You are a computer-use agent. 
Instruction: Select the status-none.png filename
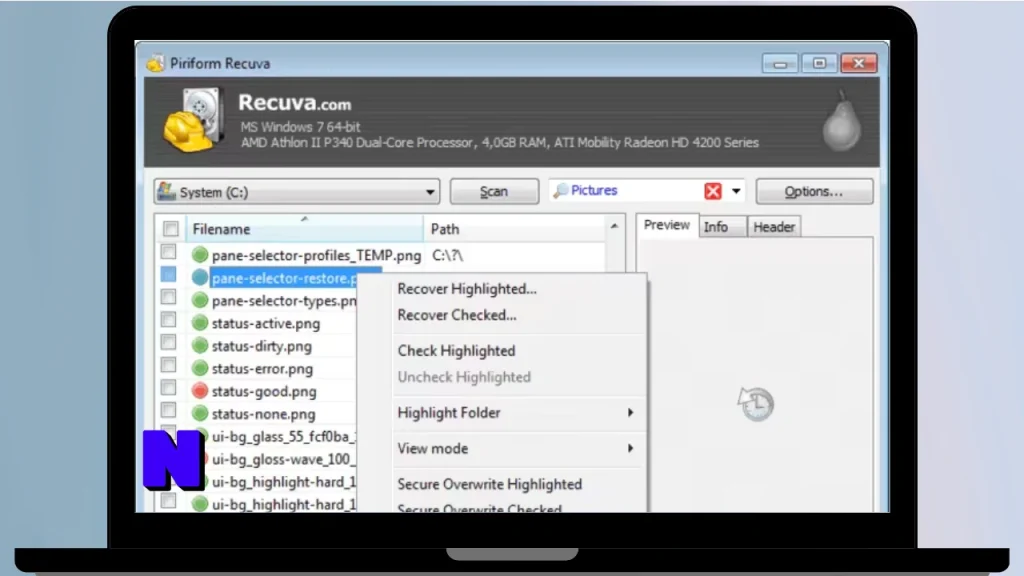pyautogui.click(x=263, y=414)
